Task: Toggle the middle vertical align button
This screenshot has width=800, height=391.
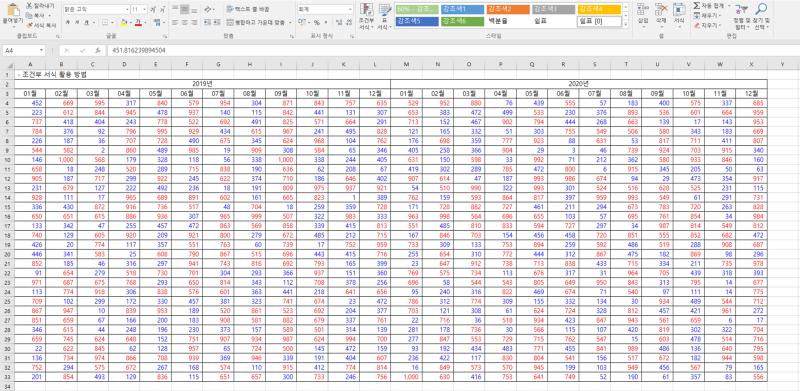Action: [185, 9]
